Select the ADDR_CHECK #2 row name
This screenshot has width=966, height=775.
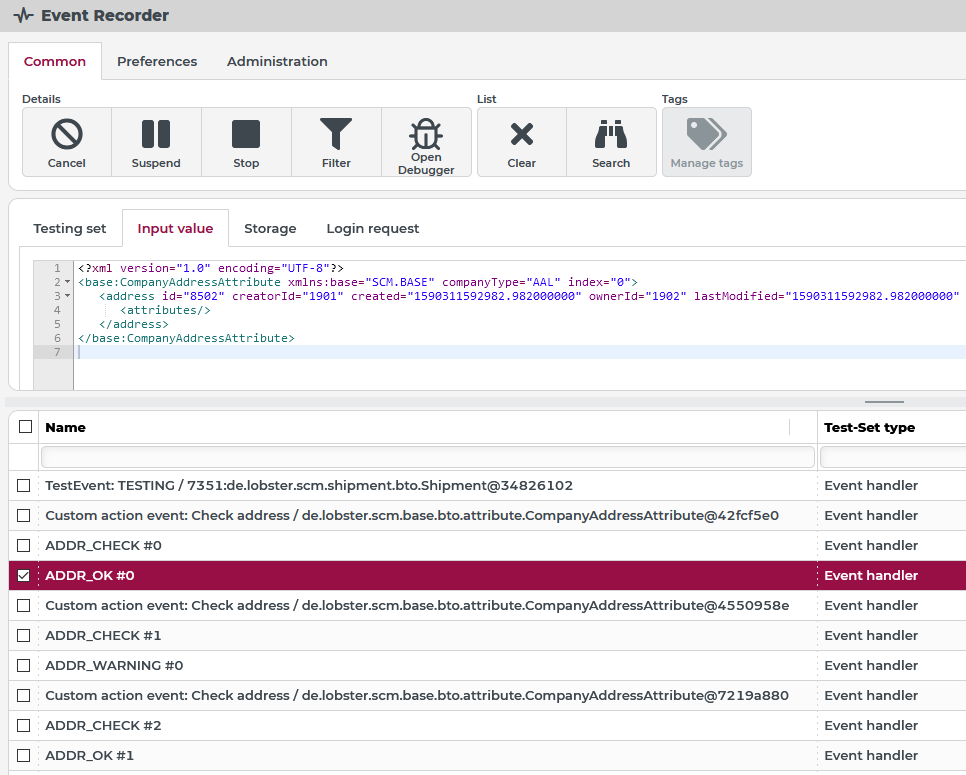[x=104, y=725]
